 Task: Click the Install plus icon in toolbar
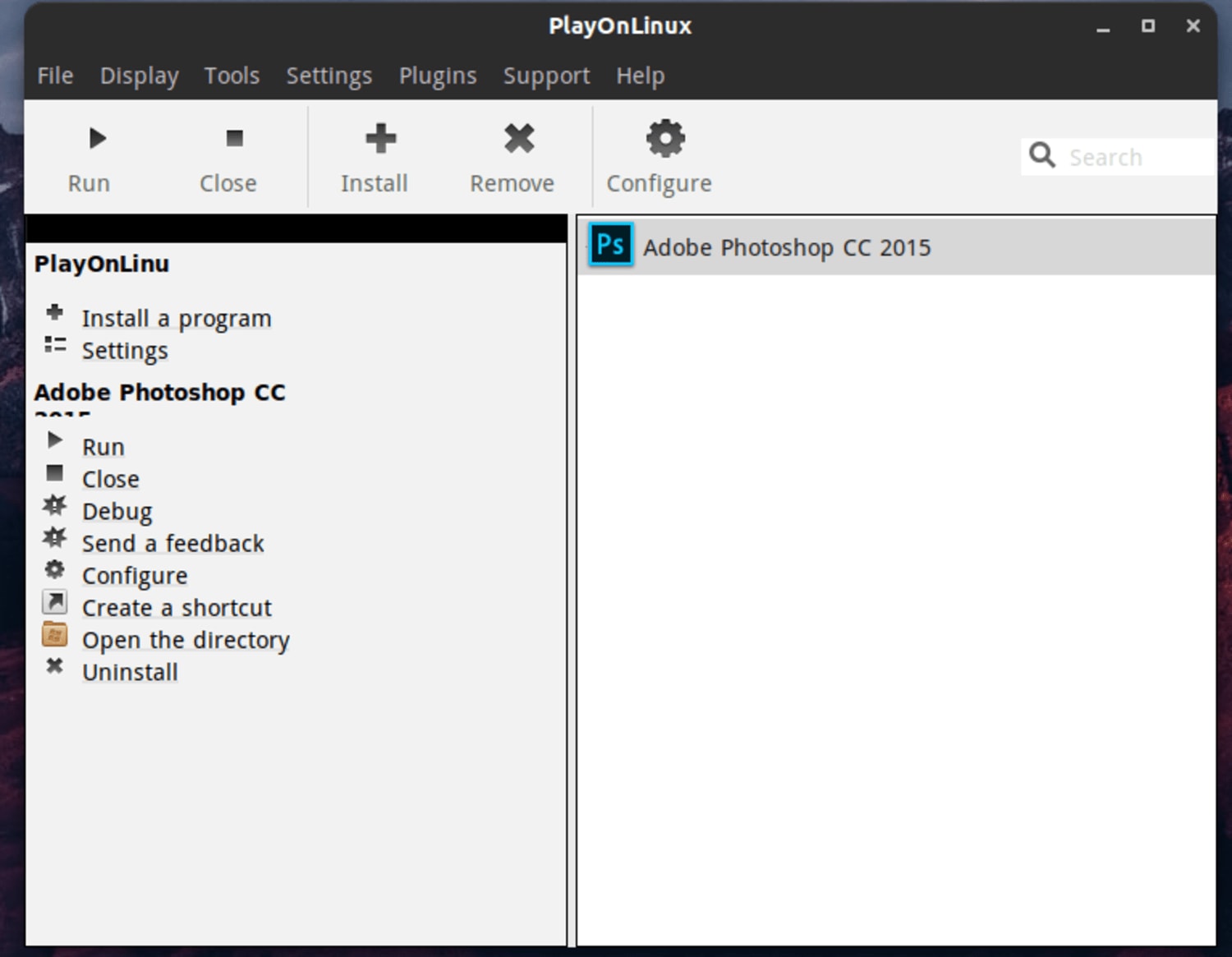(x=381, y=138)
